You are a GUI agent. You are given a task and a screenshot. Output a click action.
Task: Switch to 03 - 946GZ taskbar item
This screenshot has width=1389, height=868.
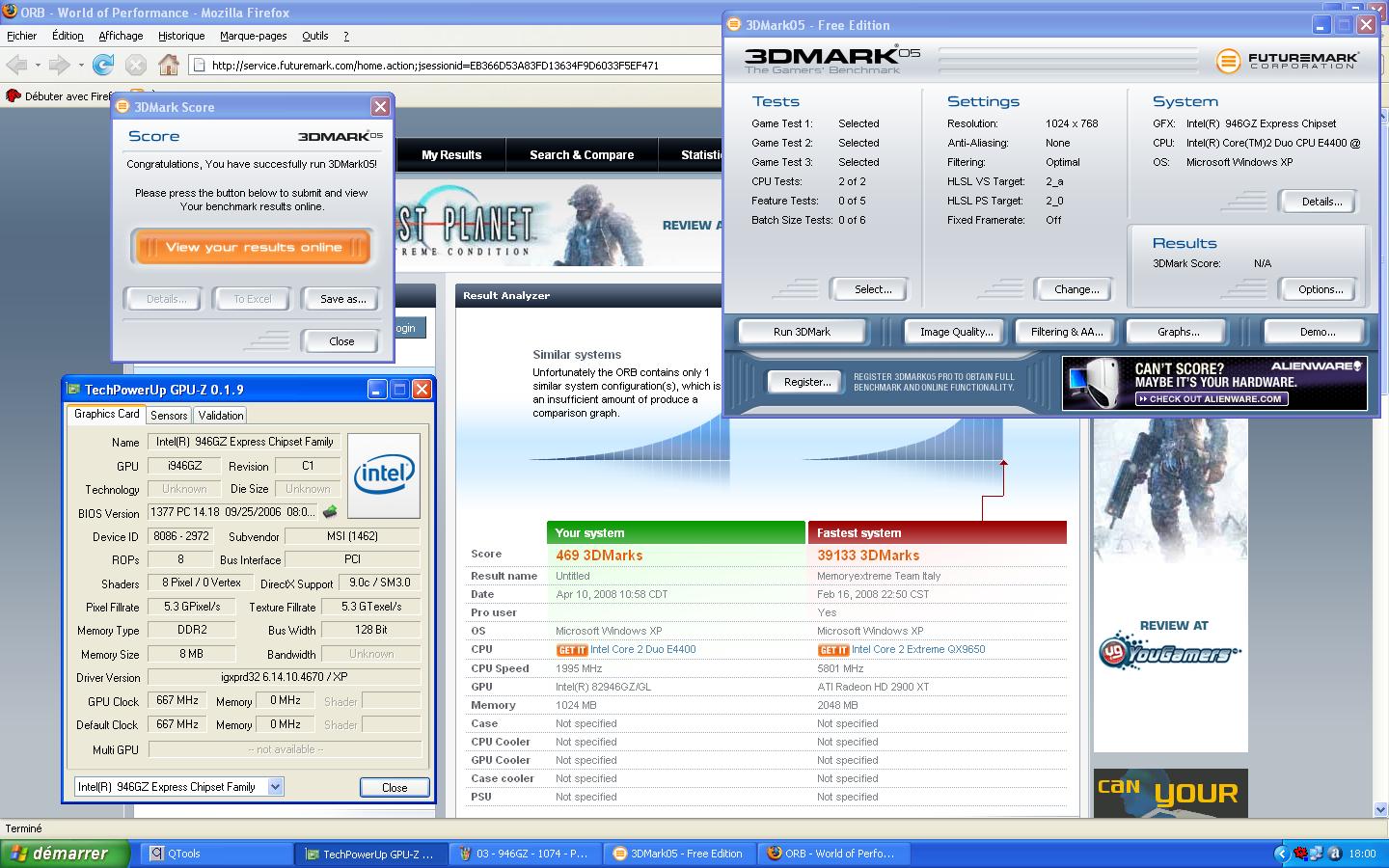click(524, 854)
